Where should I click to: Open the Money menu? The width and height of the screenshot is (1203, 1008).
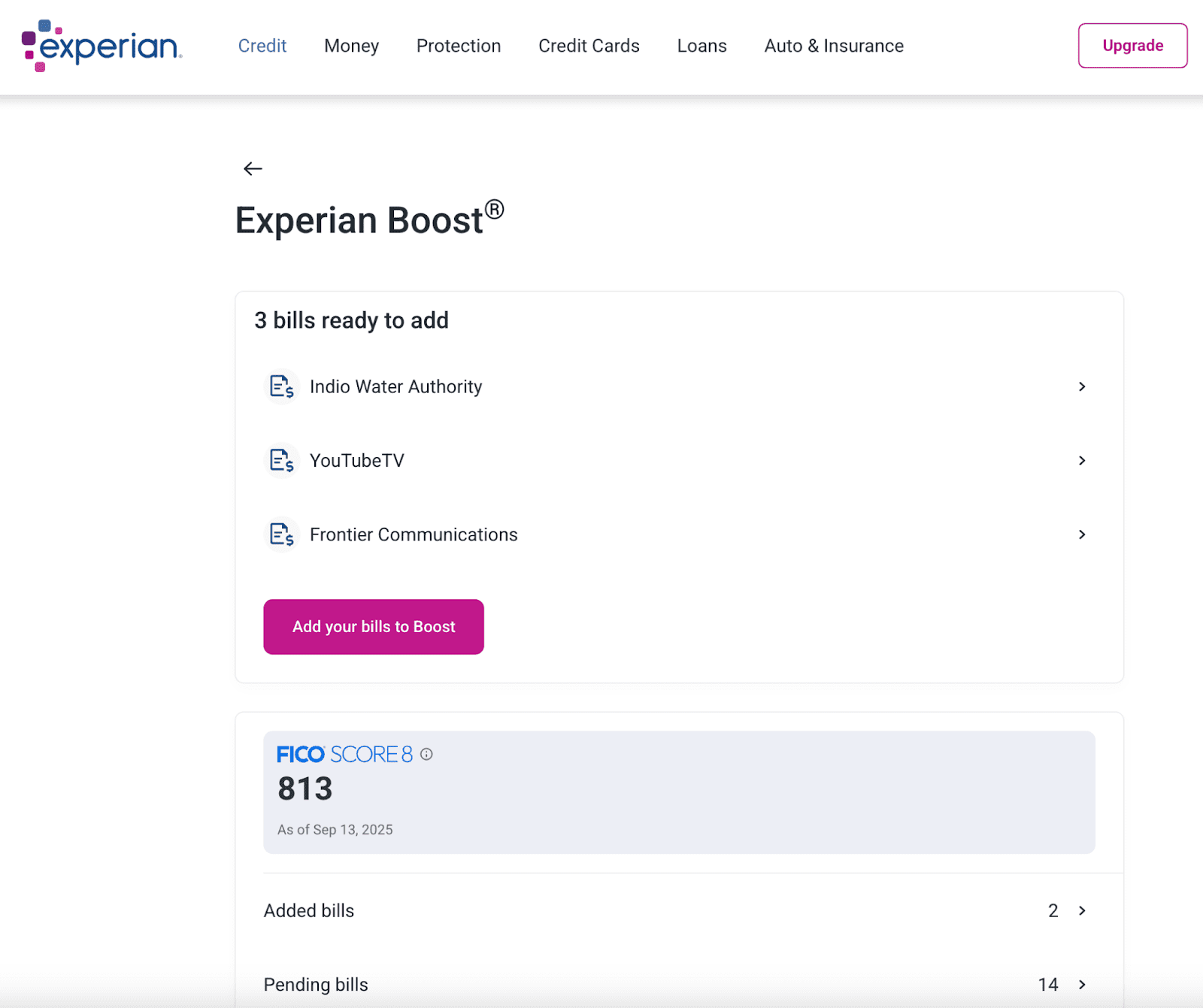351,46
